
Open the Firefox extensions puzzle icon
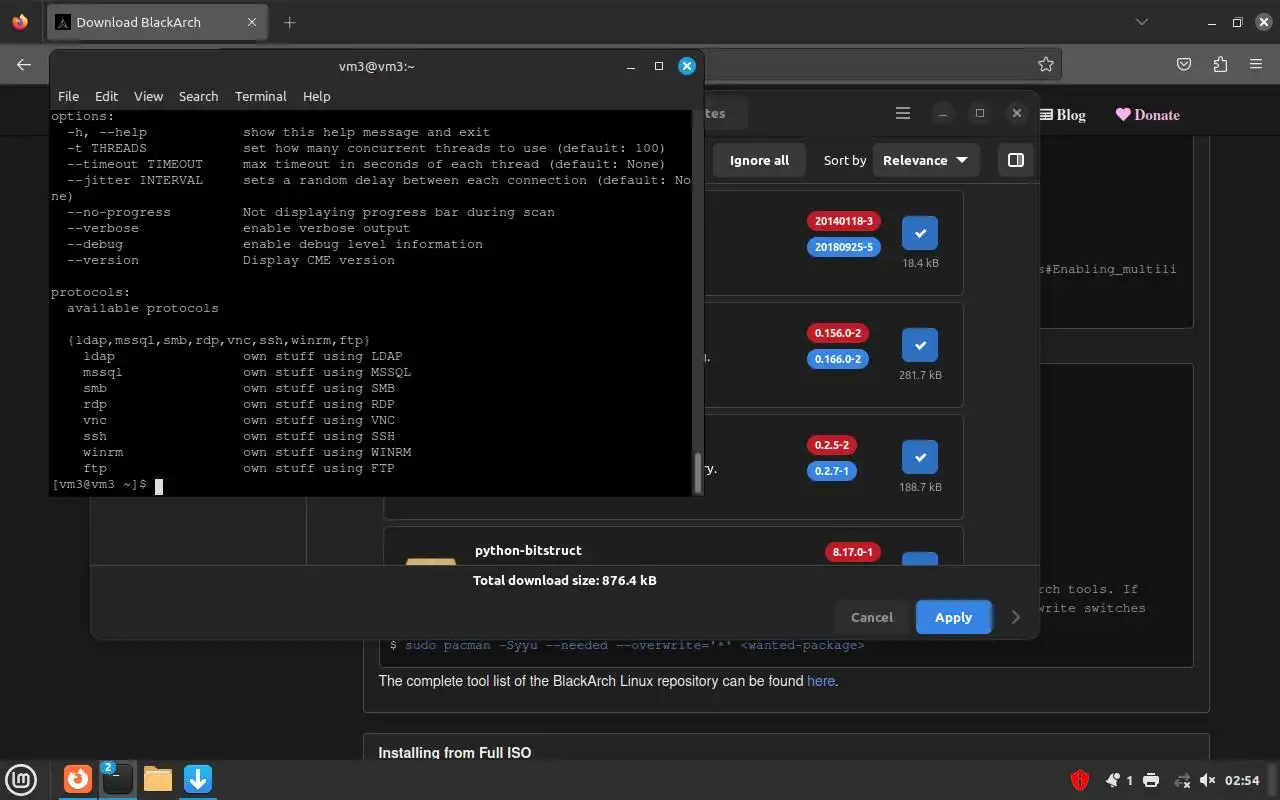coord(1220,64)
